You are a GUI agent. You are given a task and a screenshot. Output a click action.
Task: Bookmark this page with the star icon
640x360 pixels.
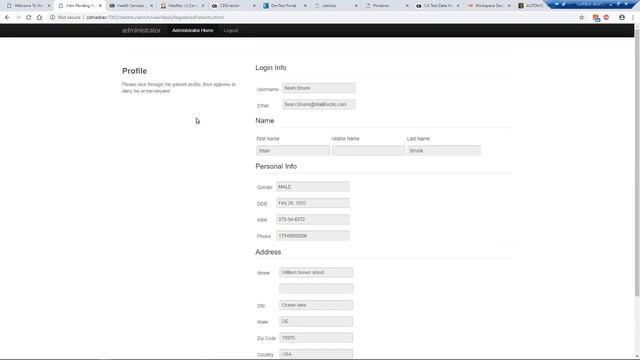point(582,18)
